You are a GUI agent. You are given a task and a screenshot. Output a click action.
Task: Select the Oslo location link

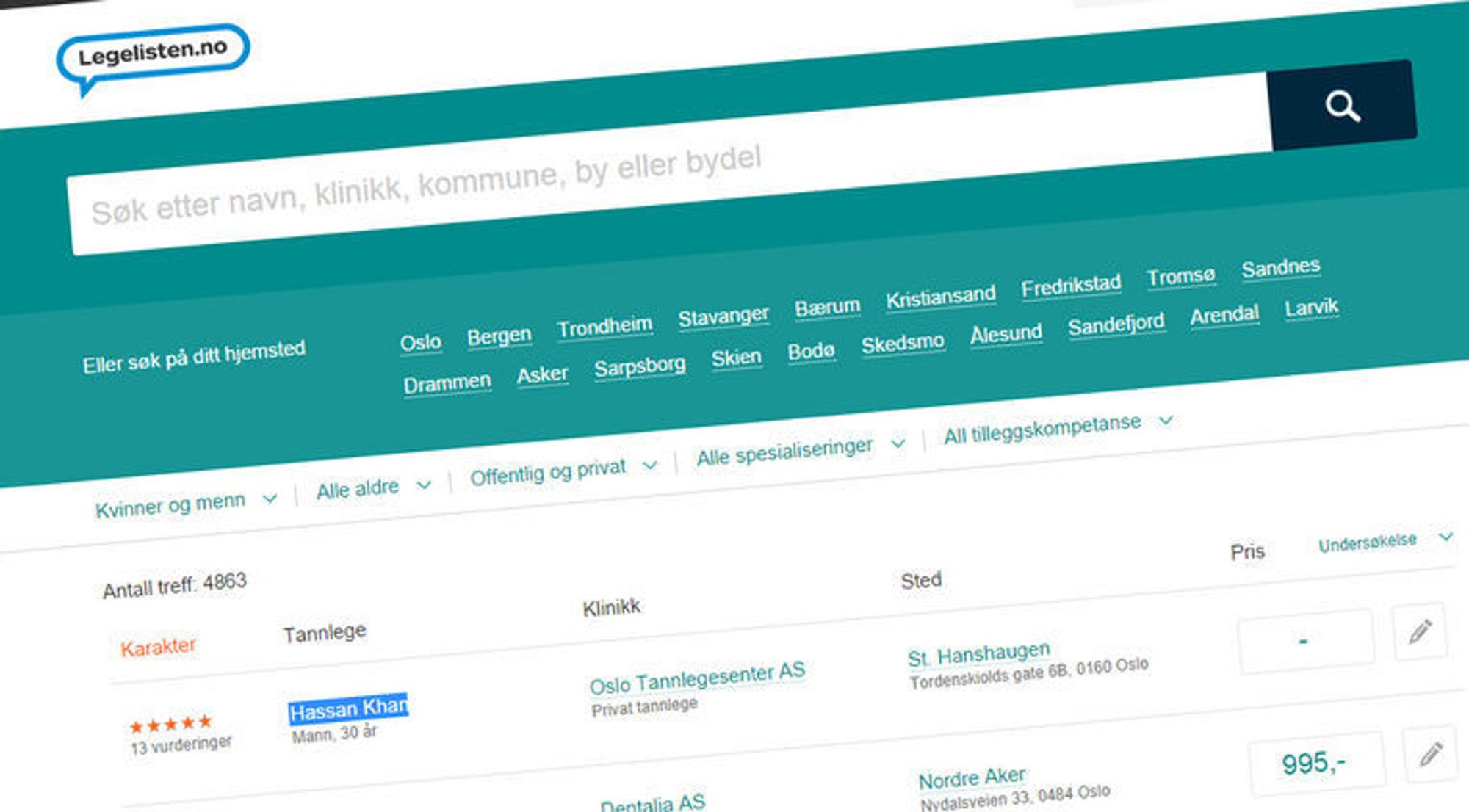tap(420, 342)
